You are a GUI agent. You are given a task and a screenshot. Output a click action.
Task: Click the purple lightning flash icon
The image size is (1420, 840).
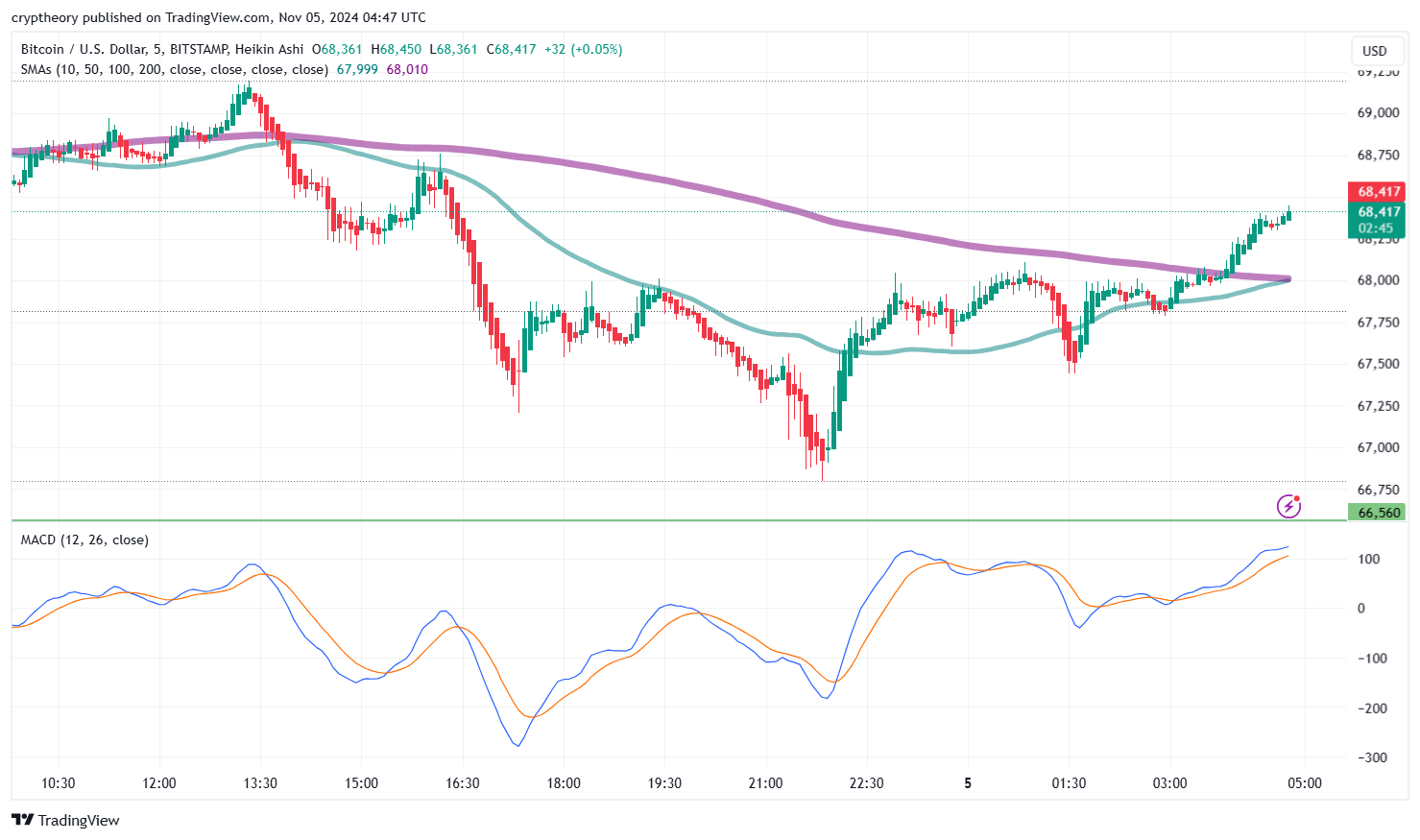click(1288, 506)
